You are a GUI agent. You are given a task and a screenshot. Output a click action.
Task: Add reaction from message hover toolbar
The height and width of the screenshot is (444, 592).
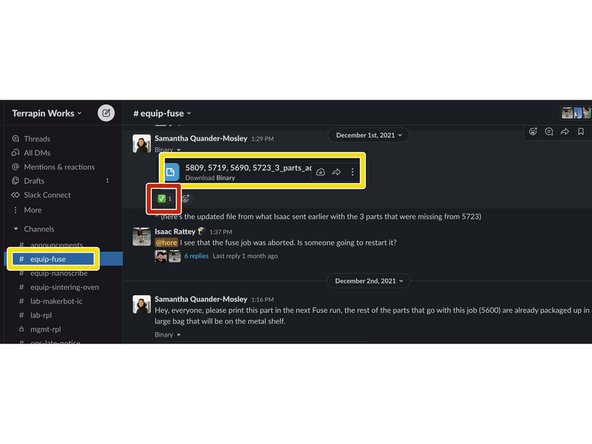point(533,131)
